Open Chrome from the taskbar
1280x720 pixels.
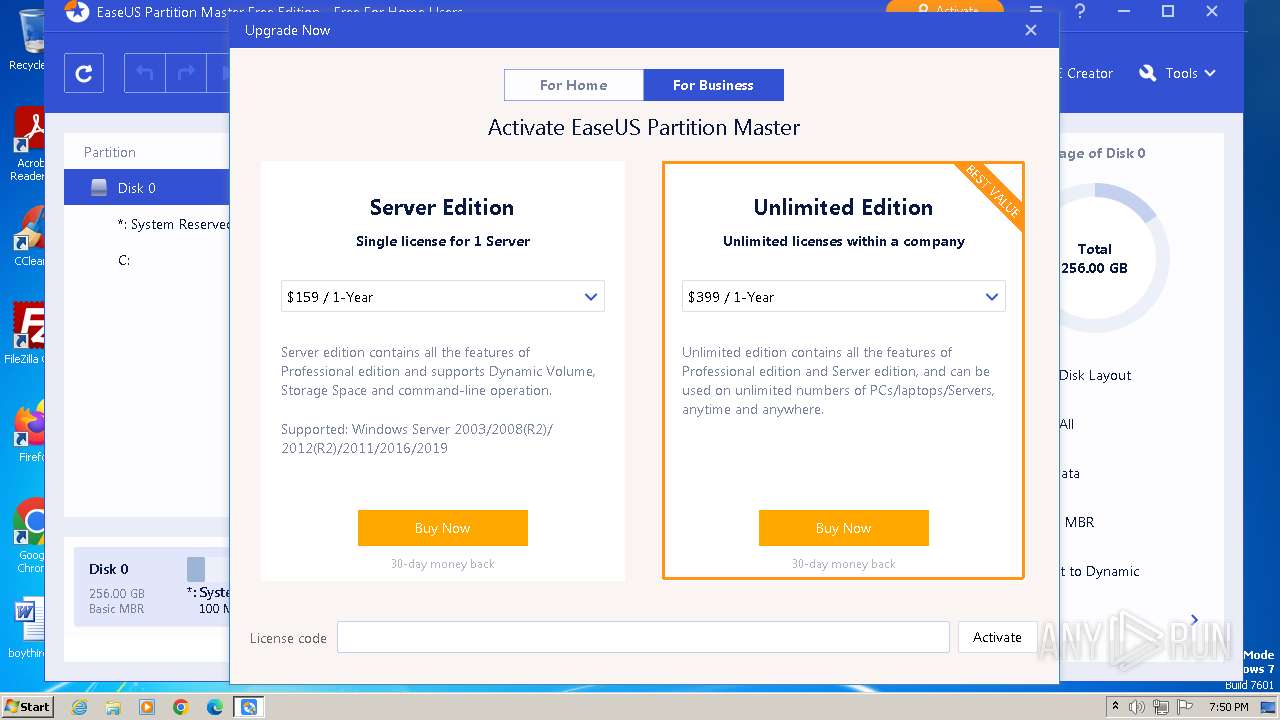pos(181,707)
